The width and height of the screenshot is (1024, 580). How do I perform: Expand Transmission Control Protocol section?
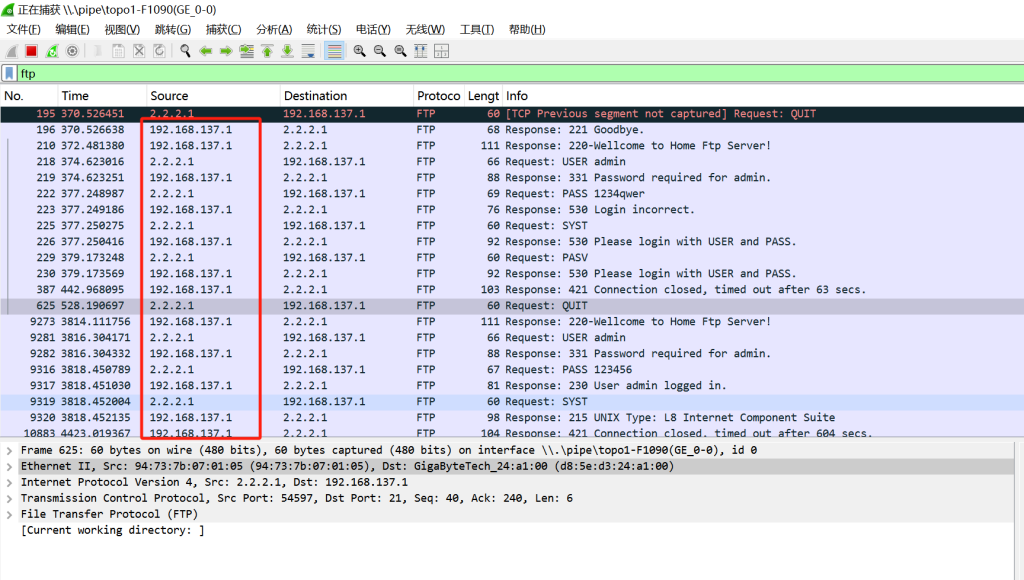(x=9, y=498)
